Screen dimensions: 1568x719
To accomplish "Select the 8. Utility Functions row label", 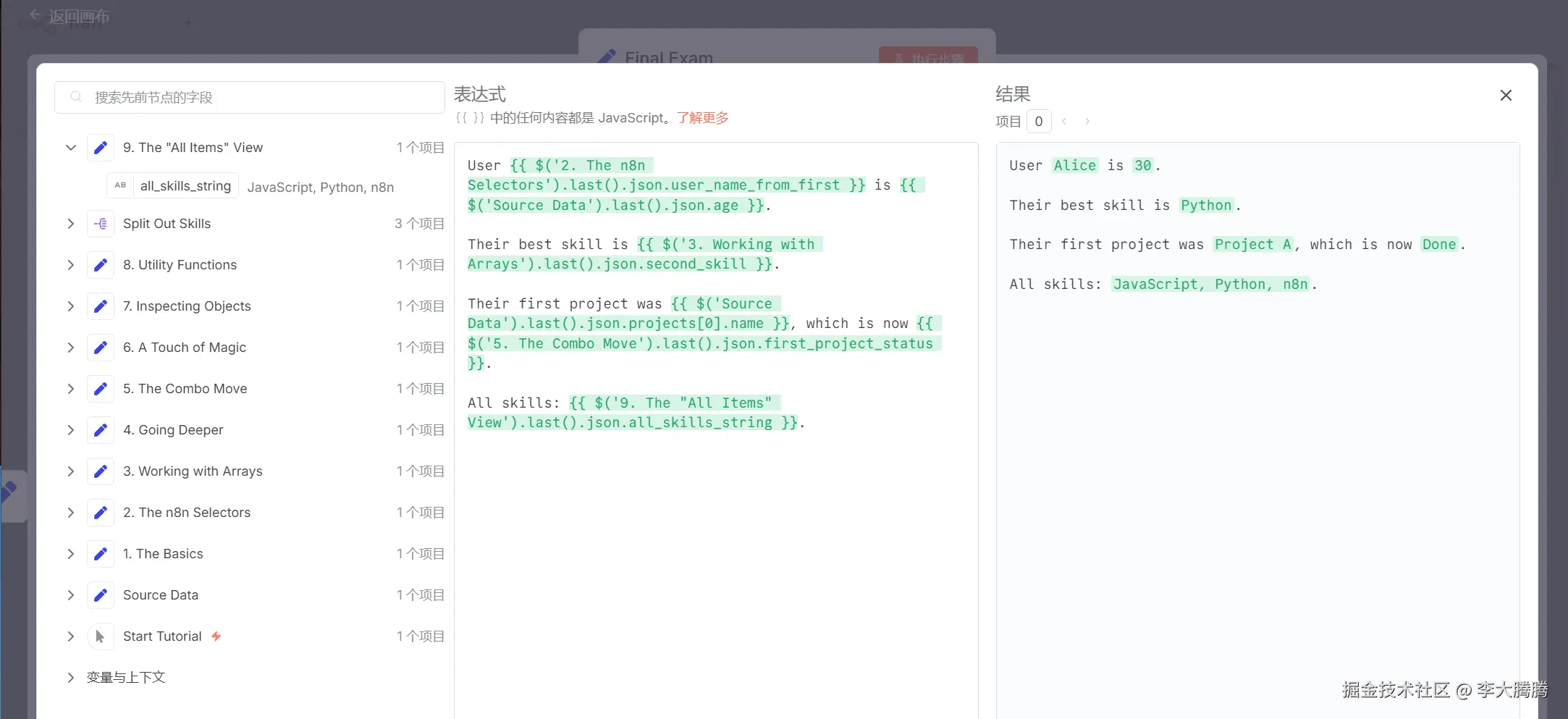I will tap(180, 265).
